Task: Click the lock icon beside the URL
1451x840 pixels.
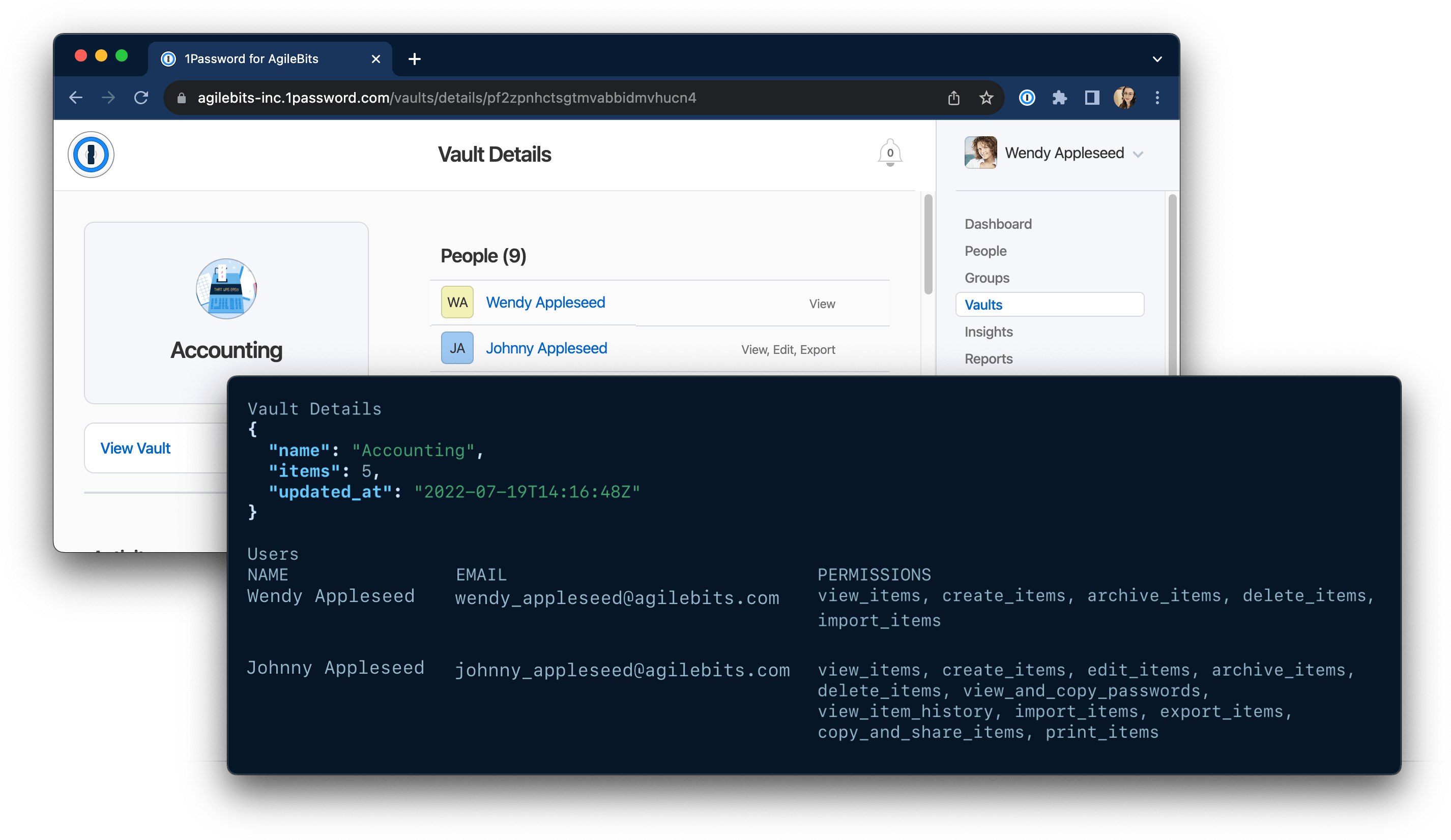Action: click(x=181, y=98)
